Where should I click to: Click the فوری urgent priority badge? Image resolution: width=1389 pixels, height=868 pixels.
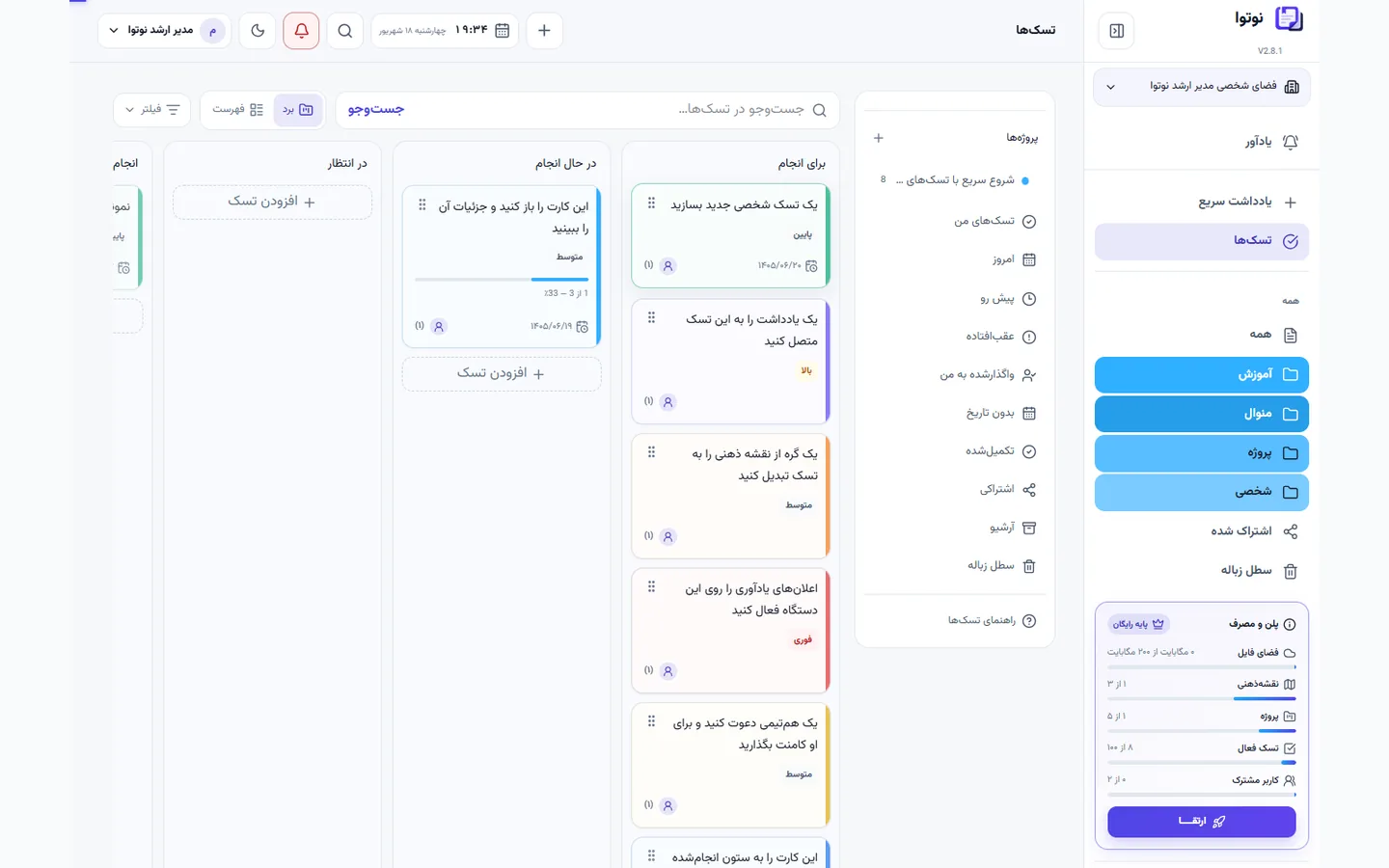click(803, 639)
